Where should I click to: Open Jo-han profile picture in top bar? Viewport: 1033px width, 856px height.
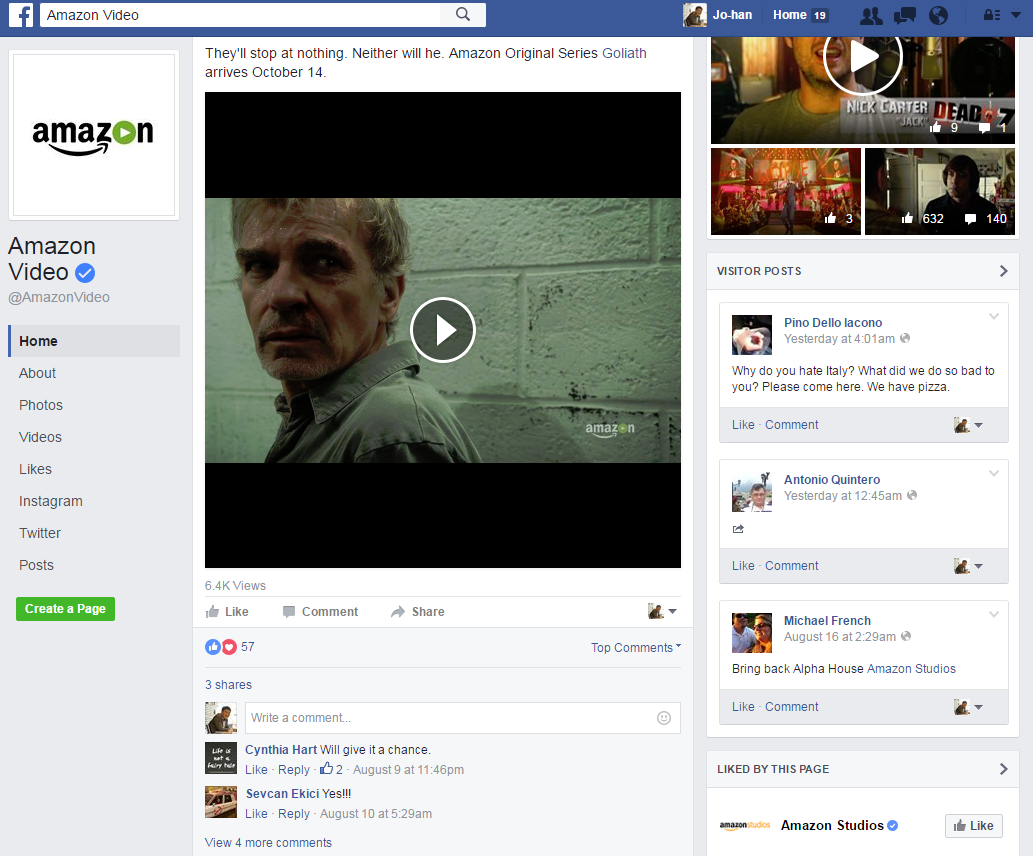[x=695, y=14]
